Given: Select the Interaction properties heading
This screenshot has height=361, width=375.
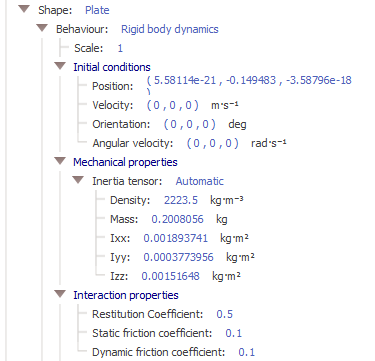Looking at the screenshot, I should coord(126,295).
